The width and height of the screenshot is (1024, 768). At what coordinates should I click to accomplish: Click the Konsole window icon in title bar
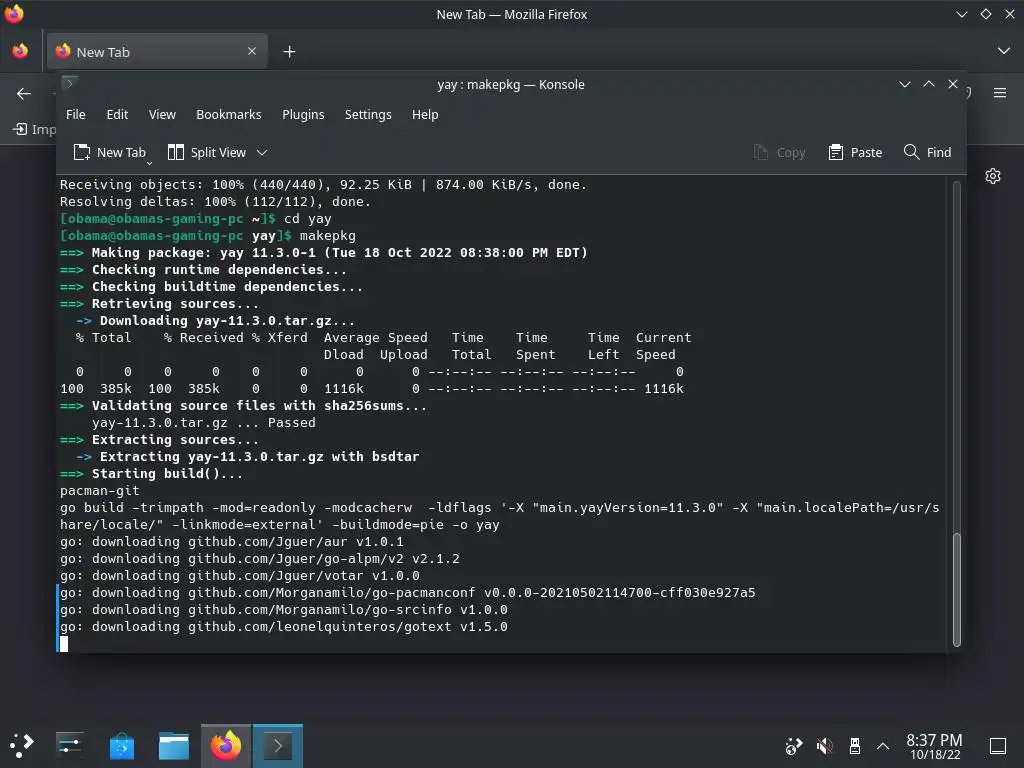click(70, 83)
